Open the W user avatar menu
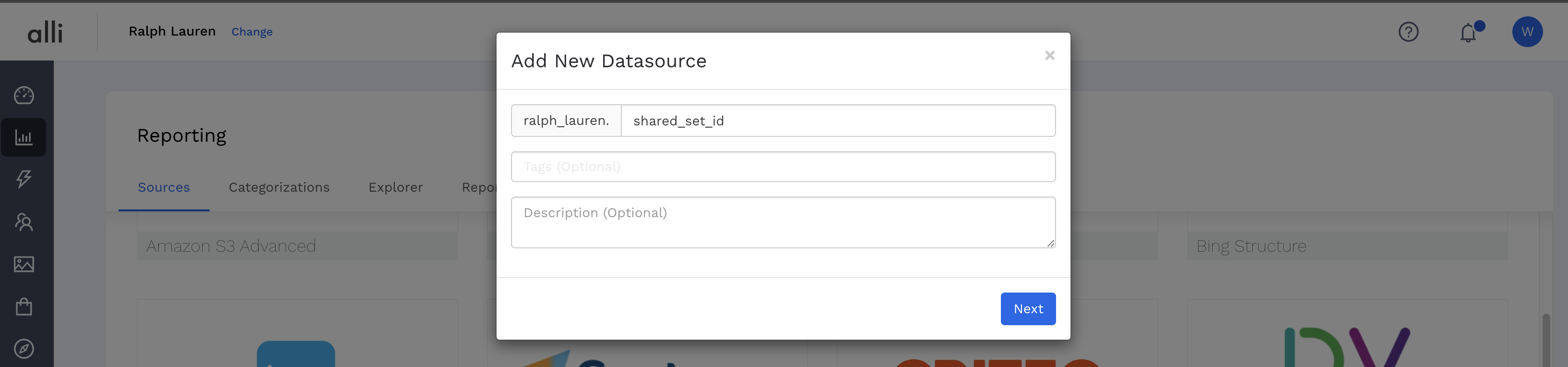The image size is (1568, 367). (1527, 32)
